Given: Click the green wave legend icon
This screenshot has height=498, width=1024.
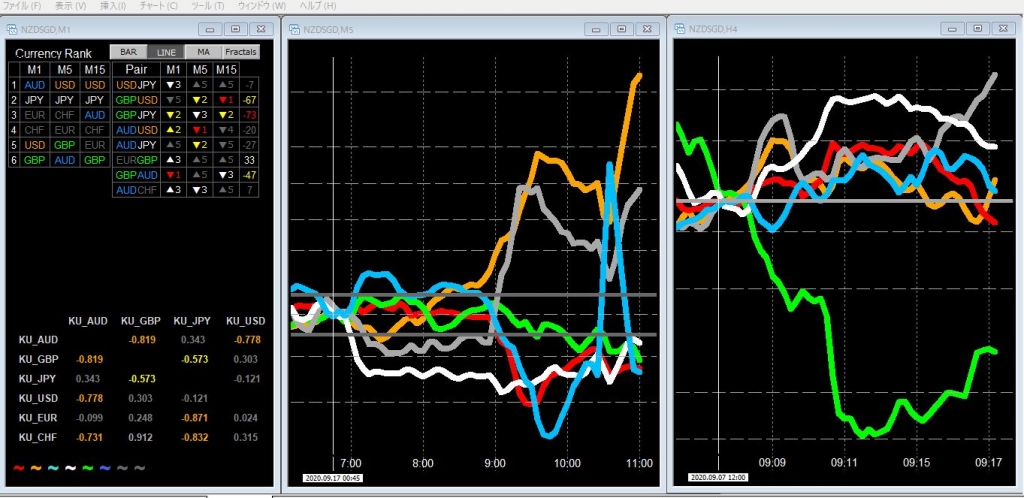Looking at the screenshot, I should click(87, 467).
